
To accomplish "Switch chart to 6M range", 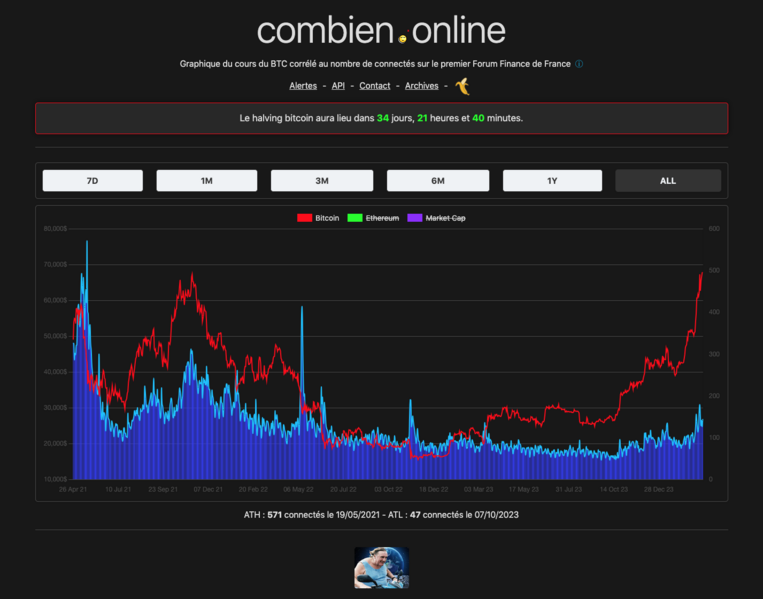I will (x=438, y=181).
